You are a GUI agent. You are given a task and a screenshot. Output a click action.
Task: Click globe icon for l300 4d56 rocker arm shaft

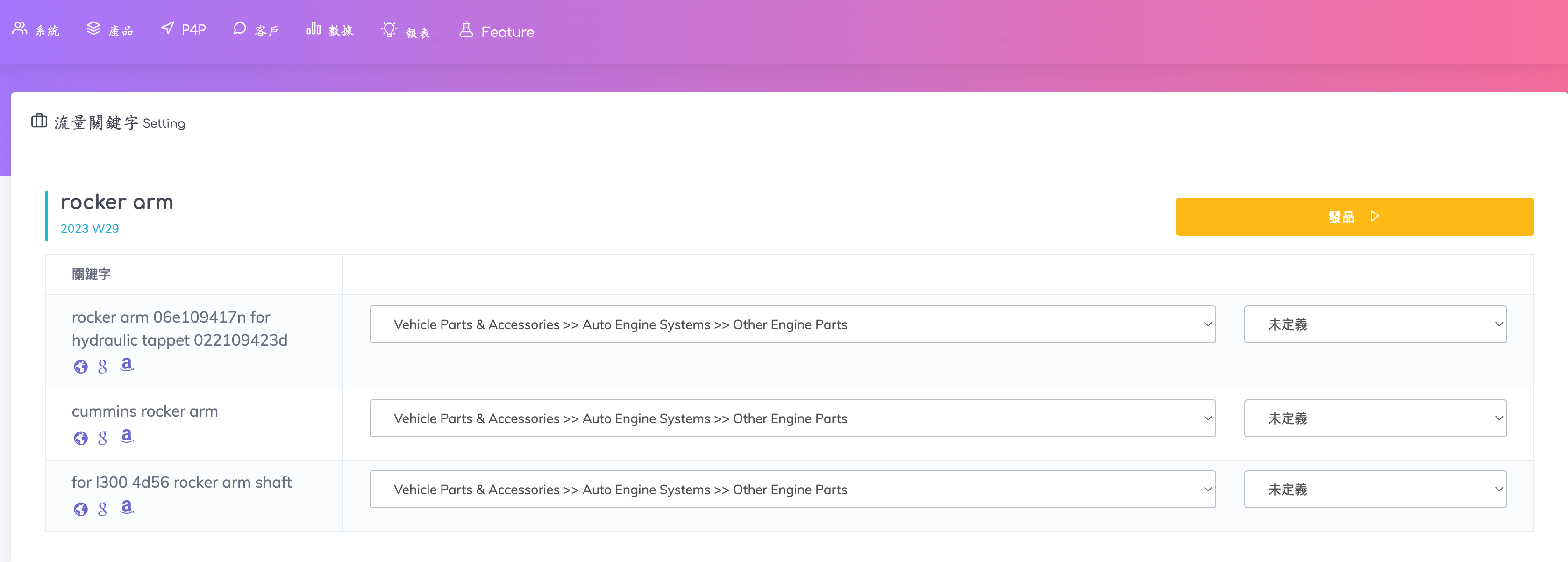80,509
